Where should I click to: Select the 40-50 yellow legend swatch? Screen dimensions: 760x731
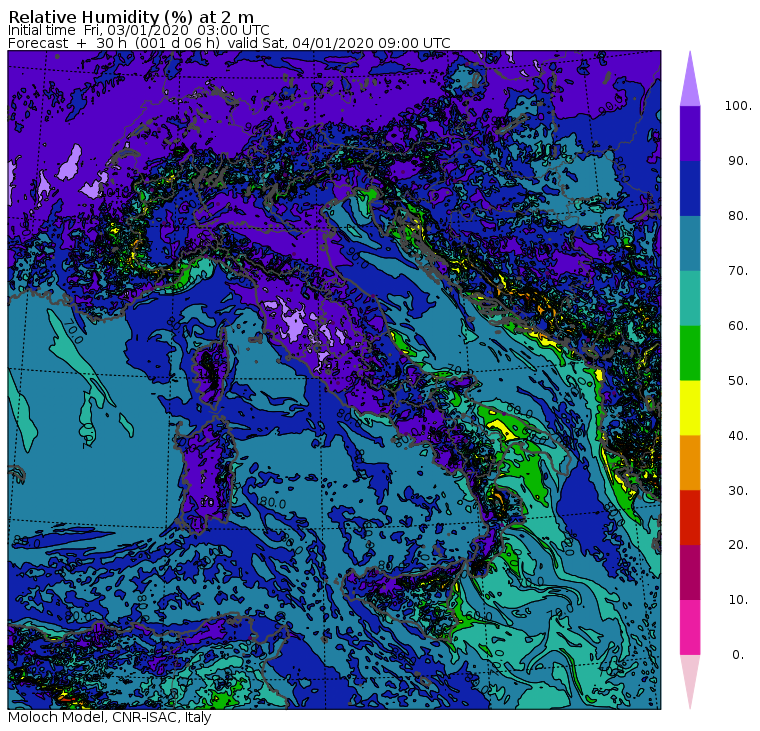690,408
